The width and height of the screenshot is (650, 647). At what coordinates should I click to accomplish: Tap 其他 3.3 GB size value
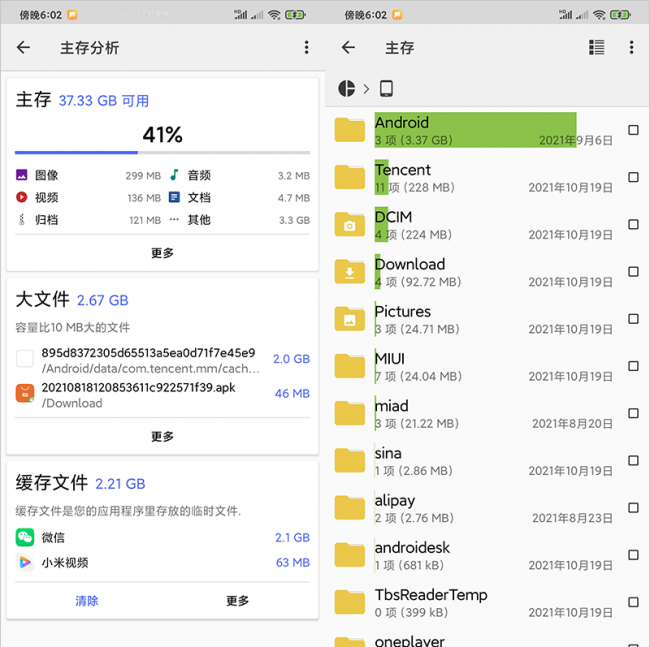[x=294, y=220]
